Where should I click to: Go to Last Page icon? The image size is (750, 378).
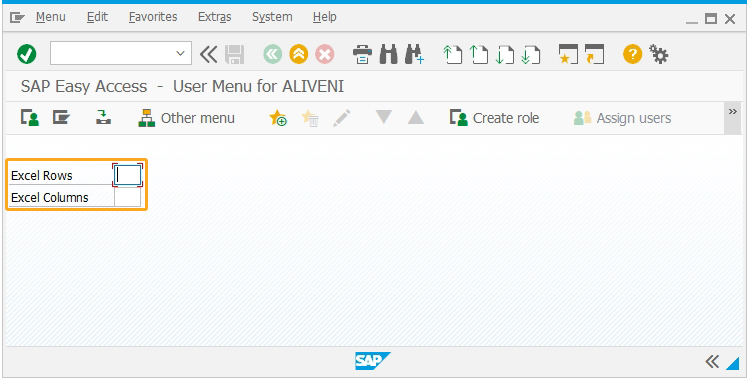click(x=530, y=54)
